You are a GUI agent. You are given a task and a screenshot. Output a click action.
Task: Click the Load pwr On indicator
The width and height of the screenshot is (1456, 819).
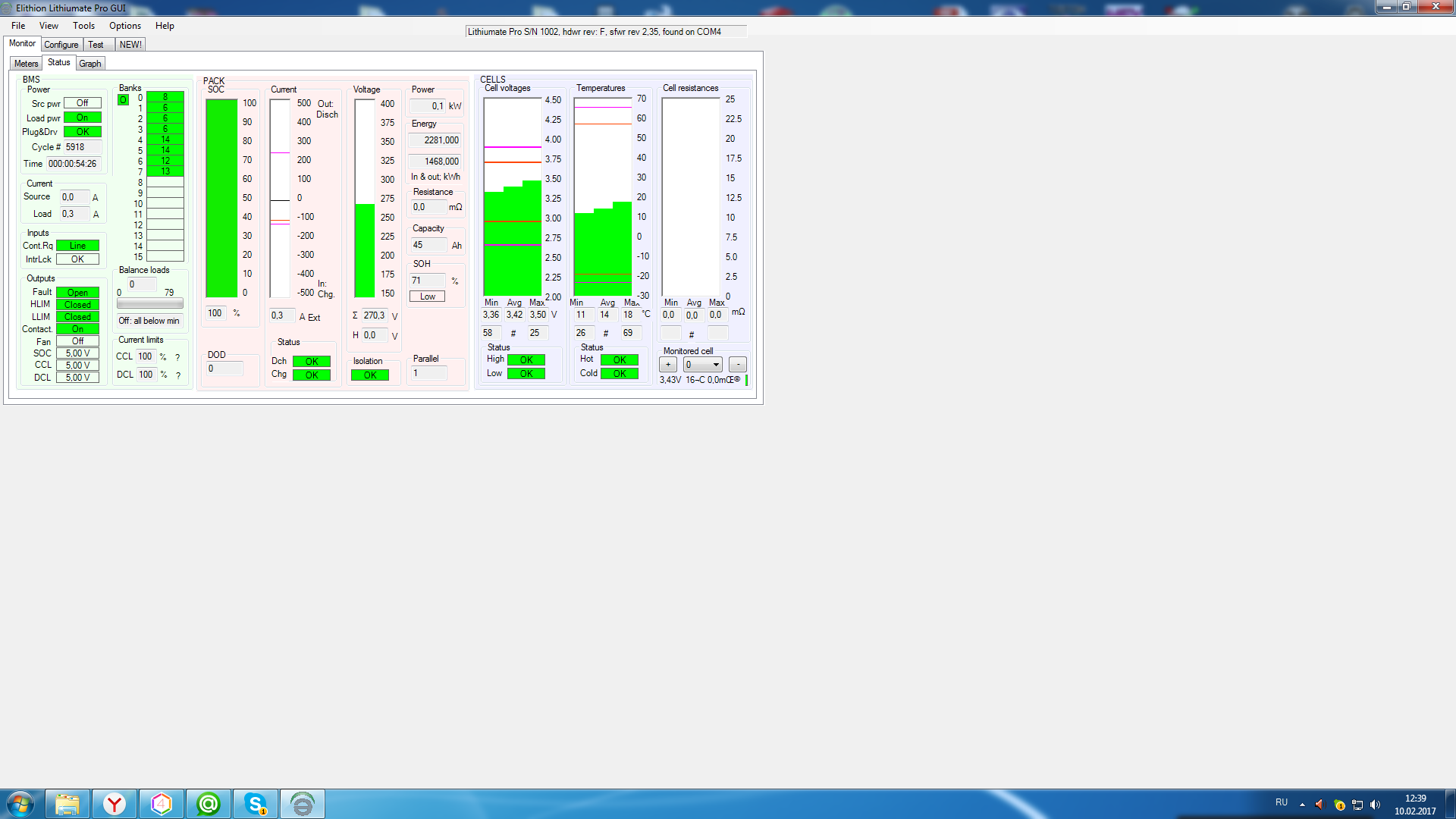(83, 118)
